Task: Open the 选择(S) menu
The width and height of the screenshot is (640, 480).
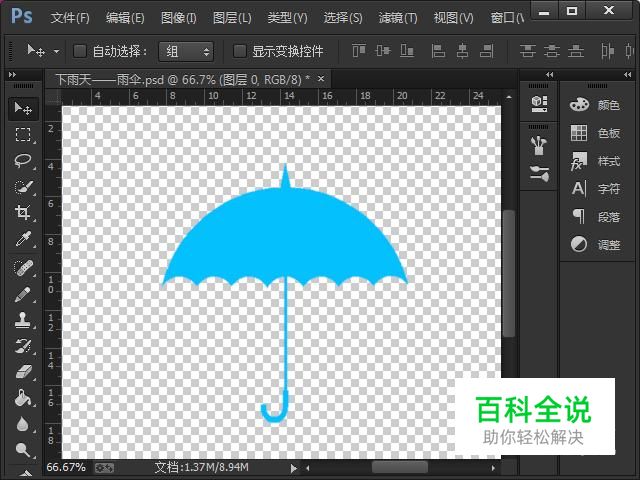Action: [x=343, y=18]
